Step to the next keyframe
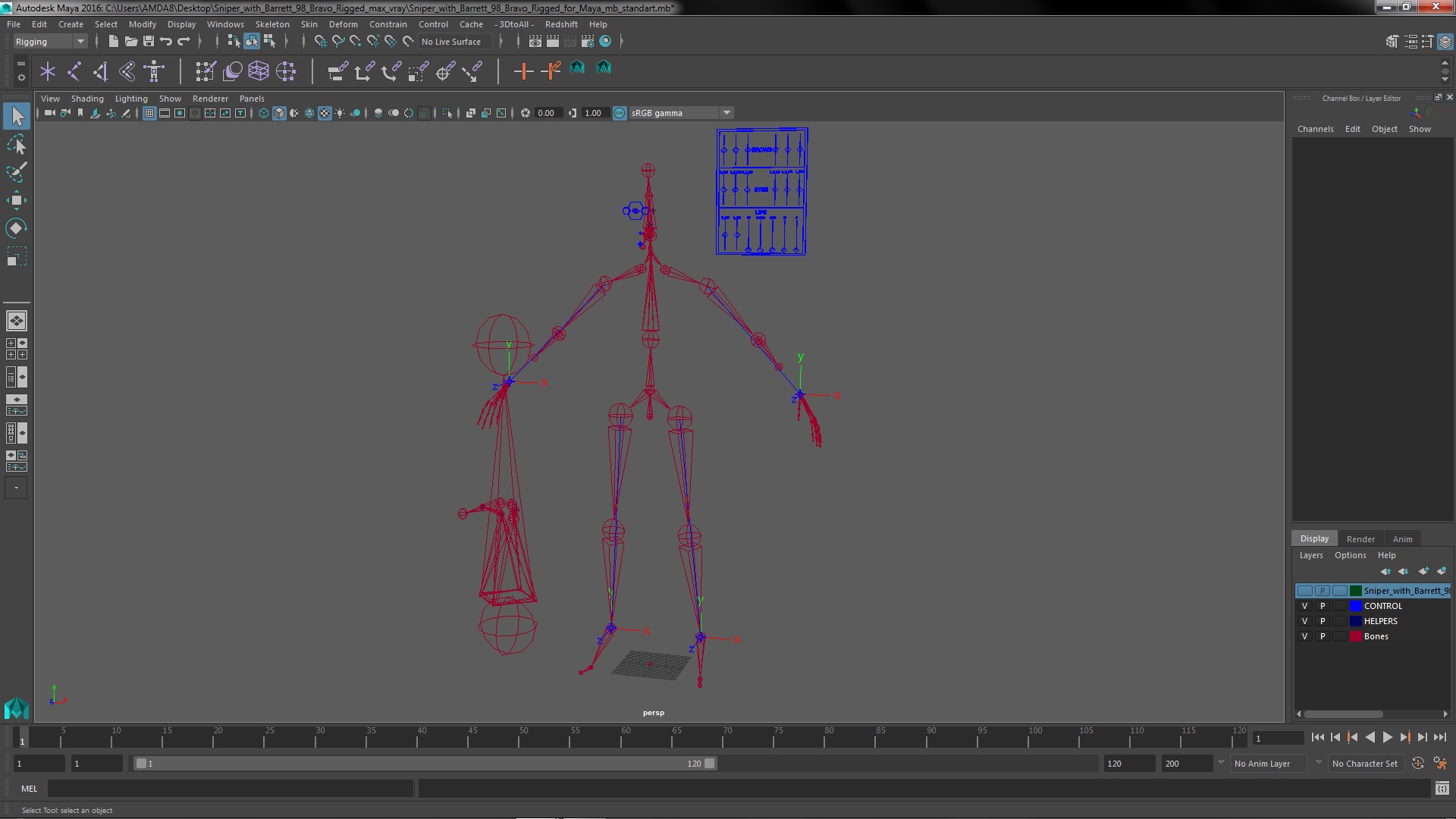Screen dimensions: 1456x819 coord(1404,737)
